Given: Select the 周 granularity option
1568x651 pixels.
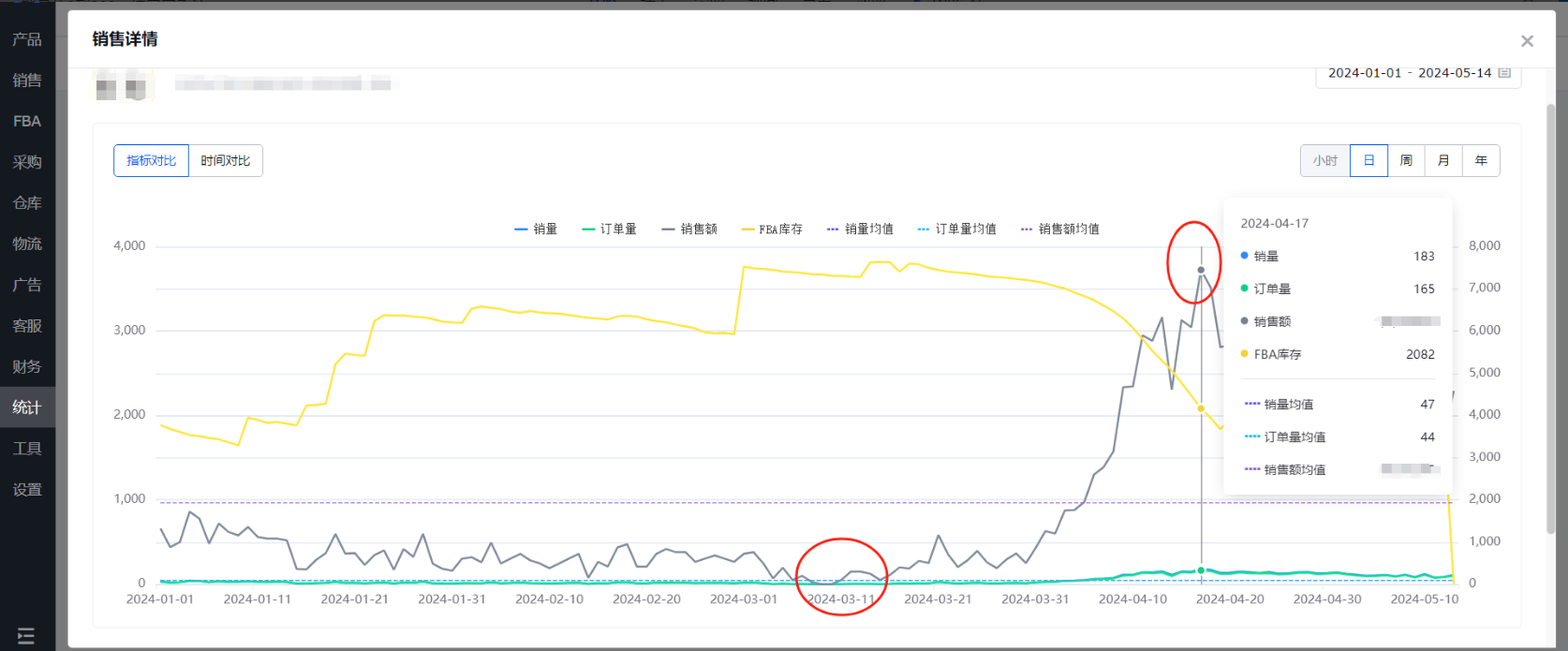Looking at the screenshot, I should (1406, 160).
